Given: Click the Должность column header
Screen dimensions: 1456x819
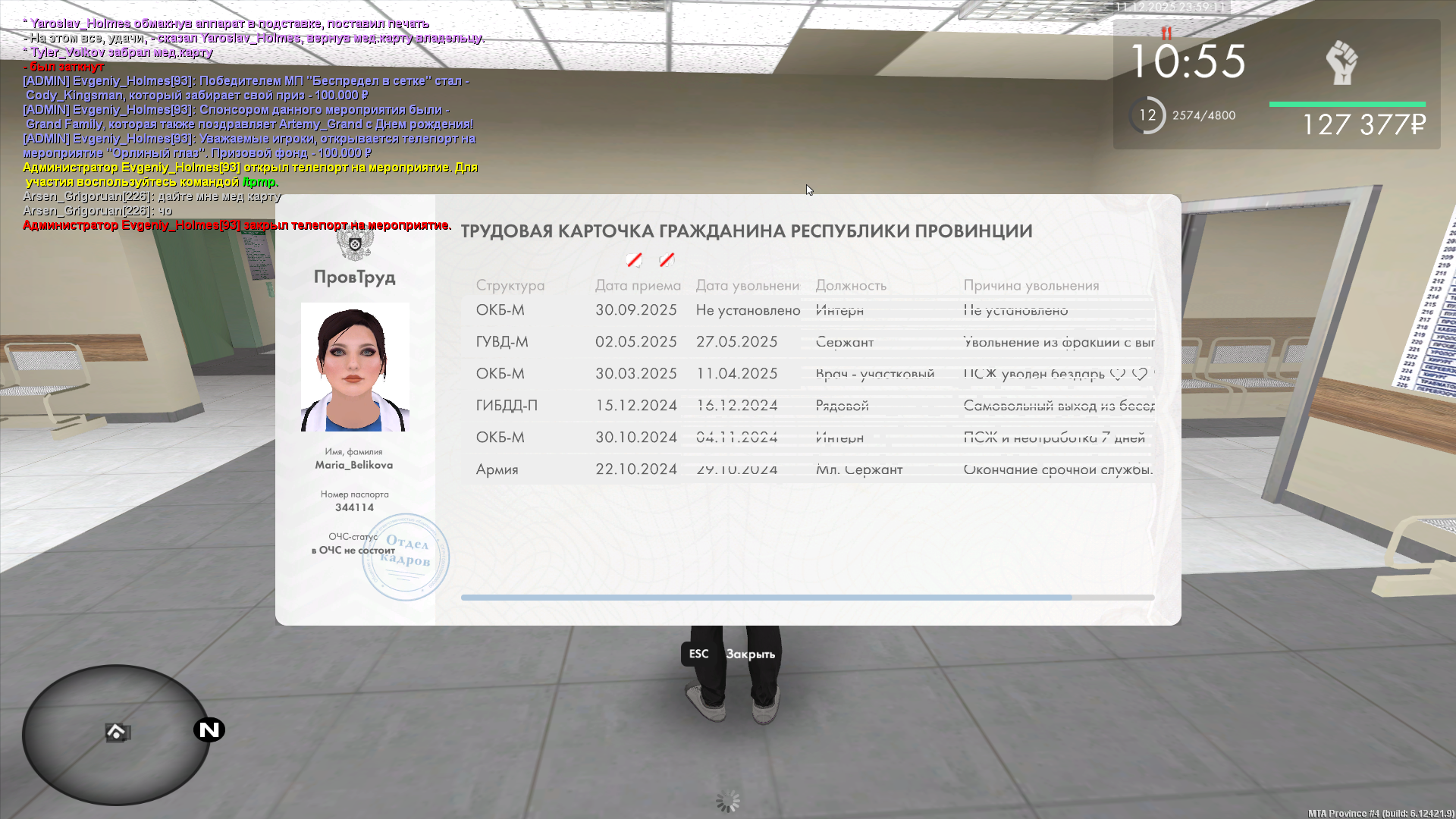Looking at the screenshot, I should pos(851,285).
